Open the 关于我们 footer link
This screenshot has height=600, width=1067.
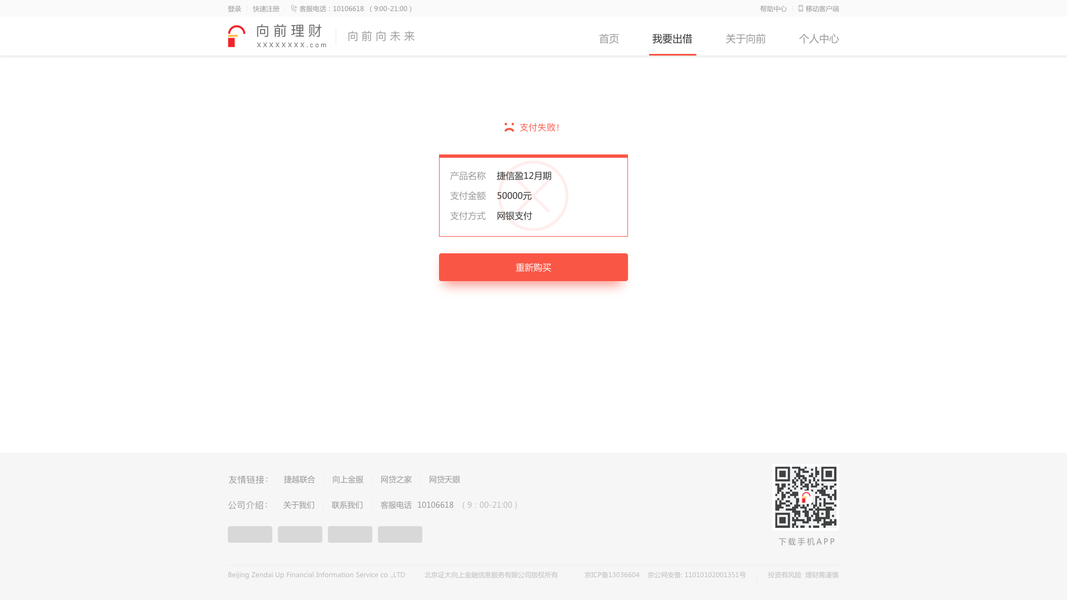299,505
